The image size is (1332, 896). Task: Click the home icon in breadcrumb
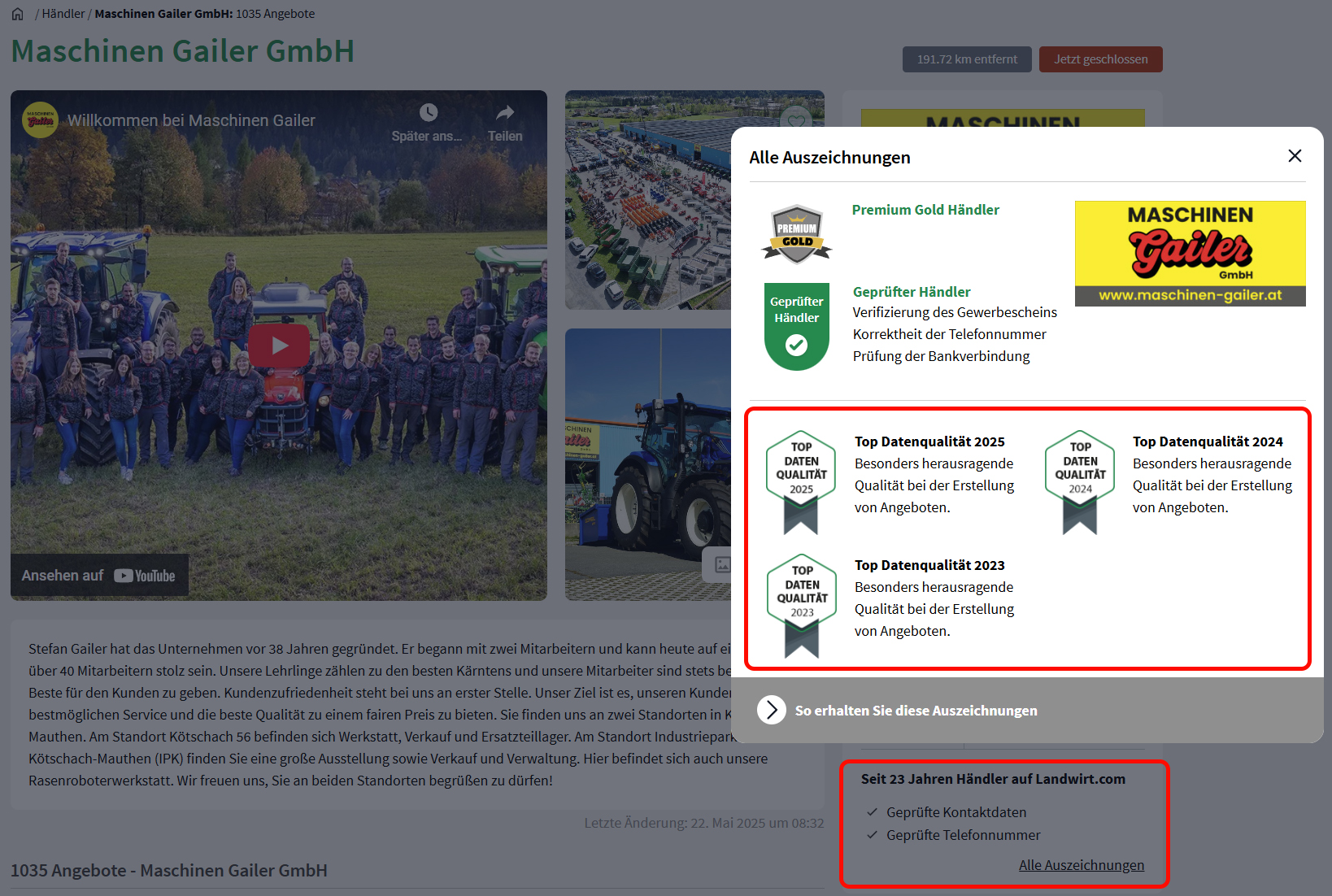(18, 14)
